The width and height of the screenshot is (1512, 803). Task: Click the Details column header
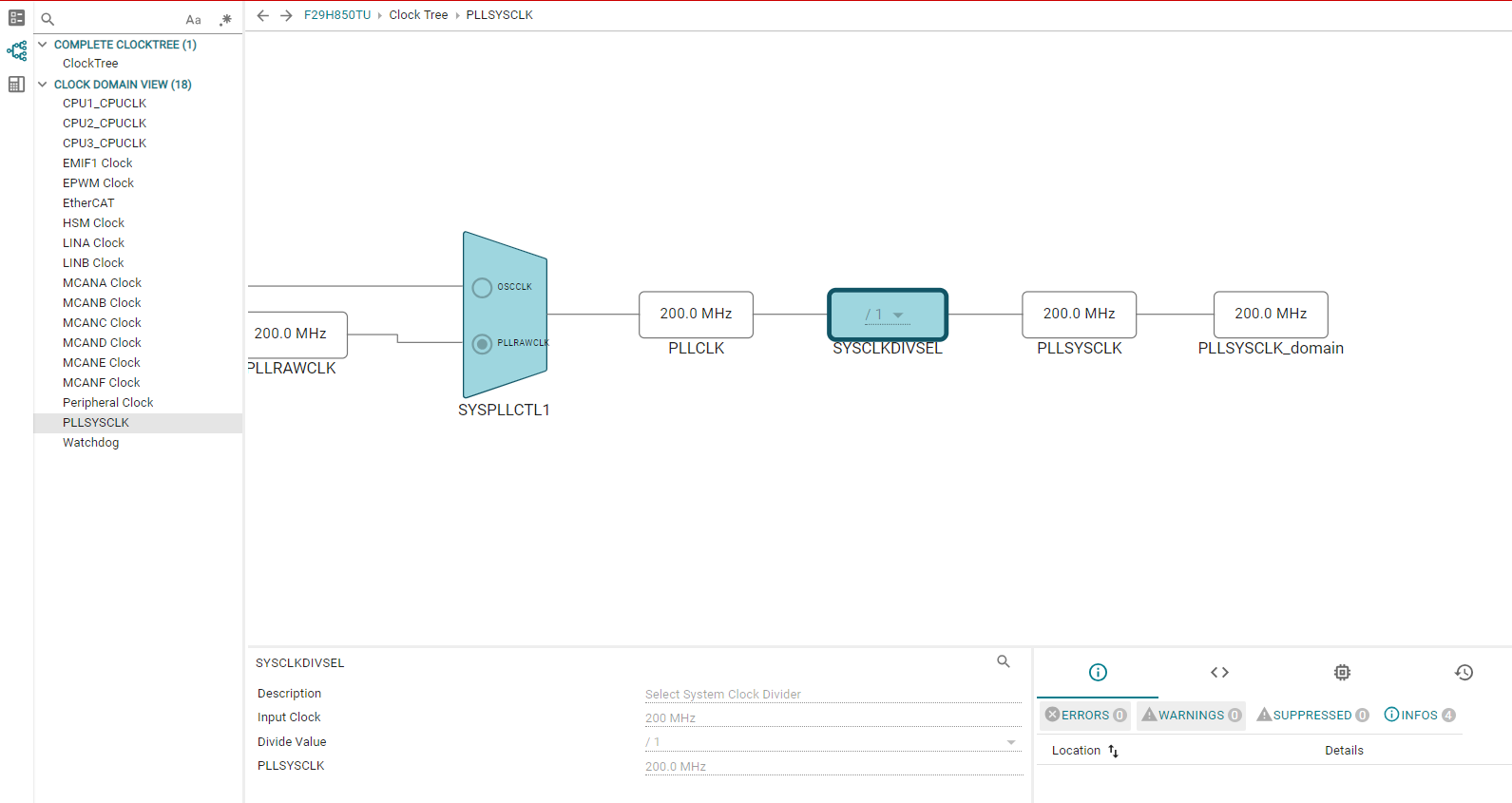pos(1344,751)
